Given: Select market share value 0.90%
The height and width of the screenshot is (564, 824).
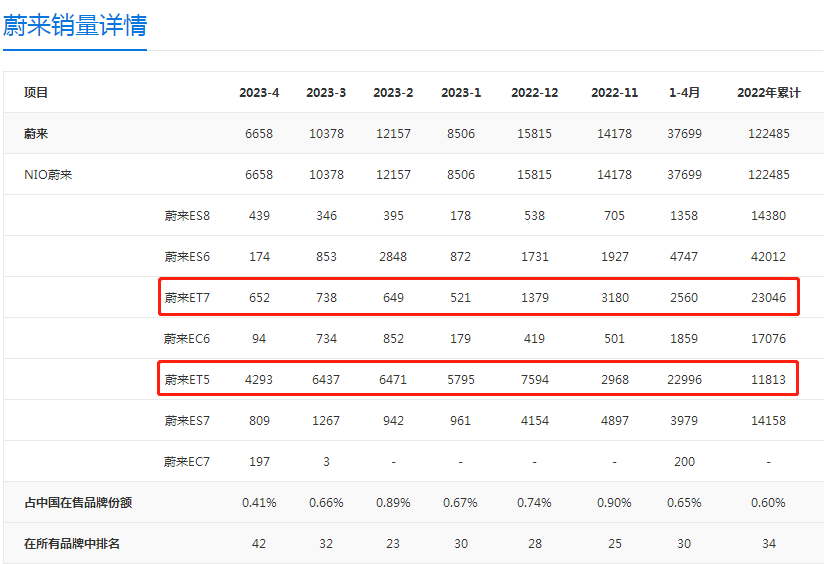Looking at the screenshot, I should pyautogui.click(x=614, y=503).
